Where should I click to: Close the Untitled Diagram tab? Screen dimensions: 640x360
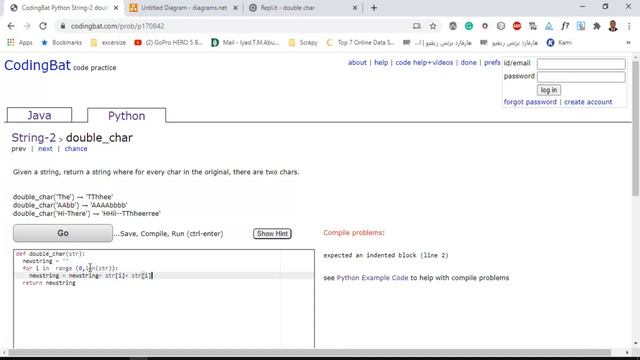[236, 8]
